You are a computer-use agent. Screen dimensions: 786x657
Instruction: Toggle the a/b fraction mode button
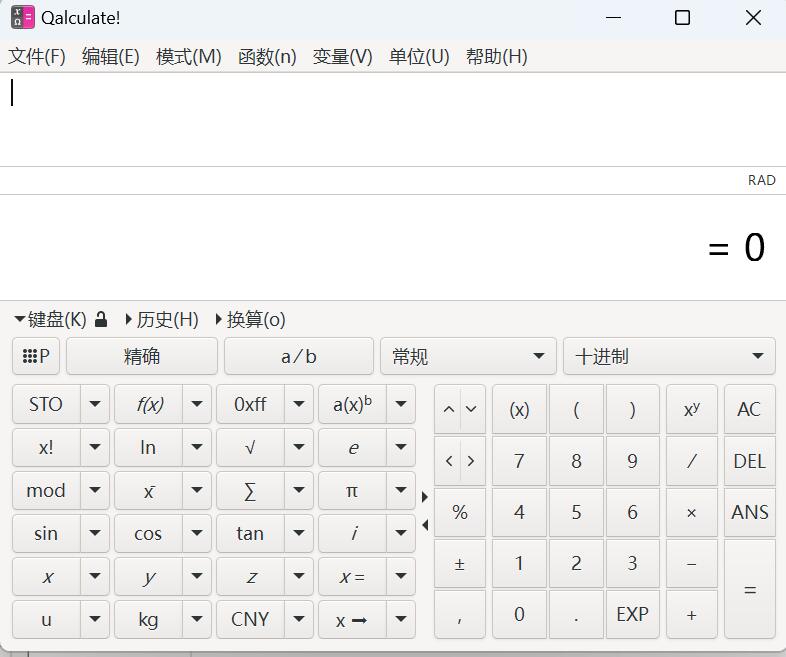click(299, 356)
